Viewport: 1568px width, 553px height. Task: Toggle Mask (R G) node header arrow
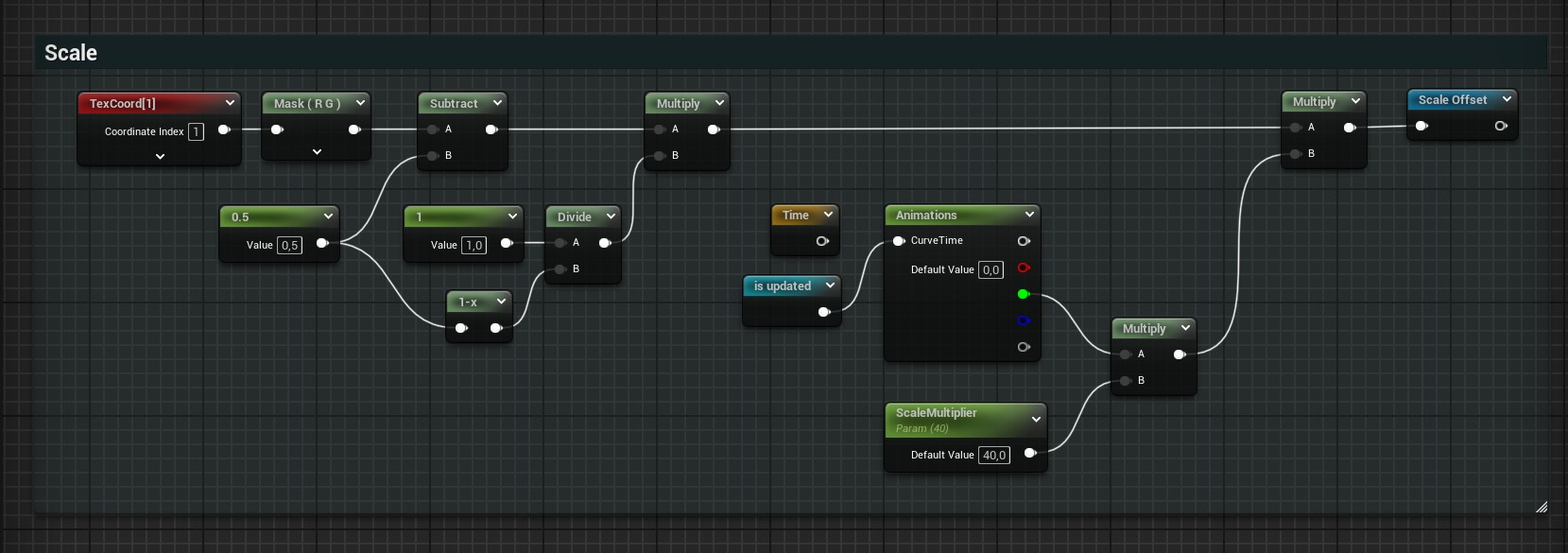tap(360, 103)
